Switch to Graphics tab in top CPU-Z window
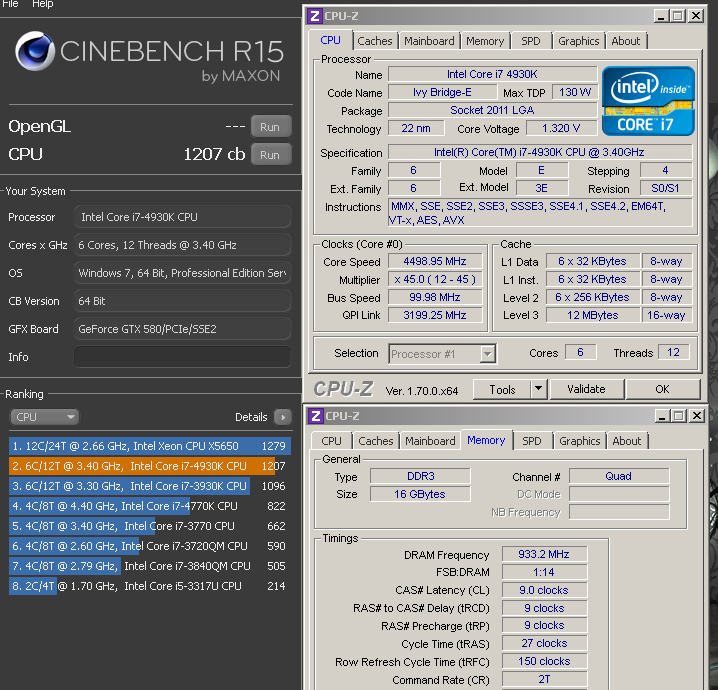Viewport: 718px width, 690px height. pyautogui.click(x=579, y=41)
